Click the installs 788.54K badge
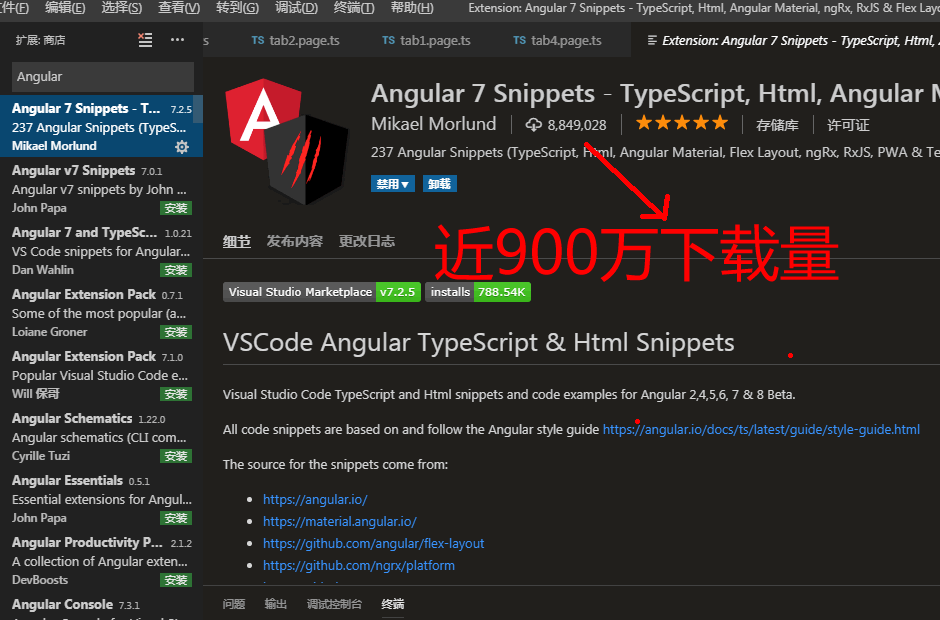Image resolution: width=940 pixels, height=620 pixels. coord(478,292)
